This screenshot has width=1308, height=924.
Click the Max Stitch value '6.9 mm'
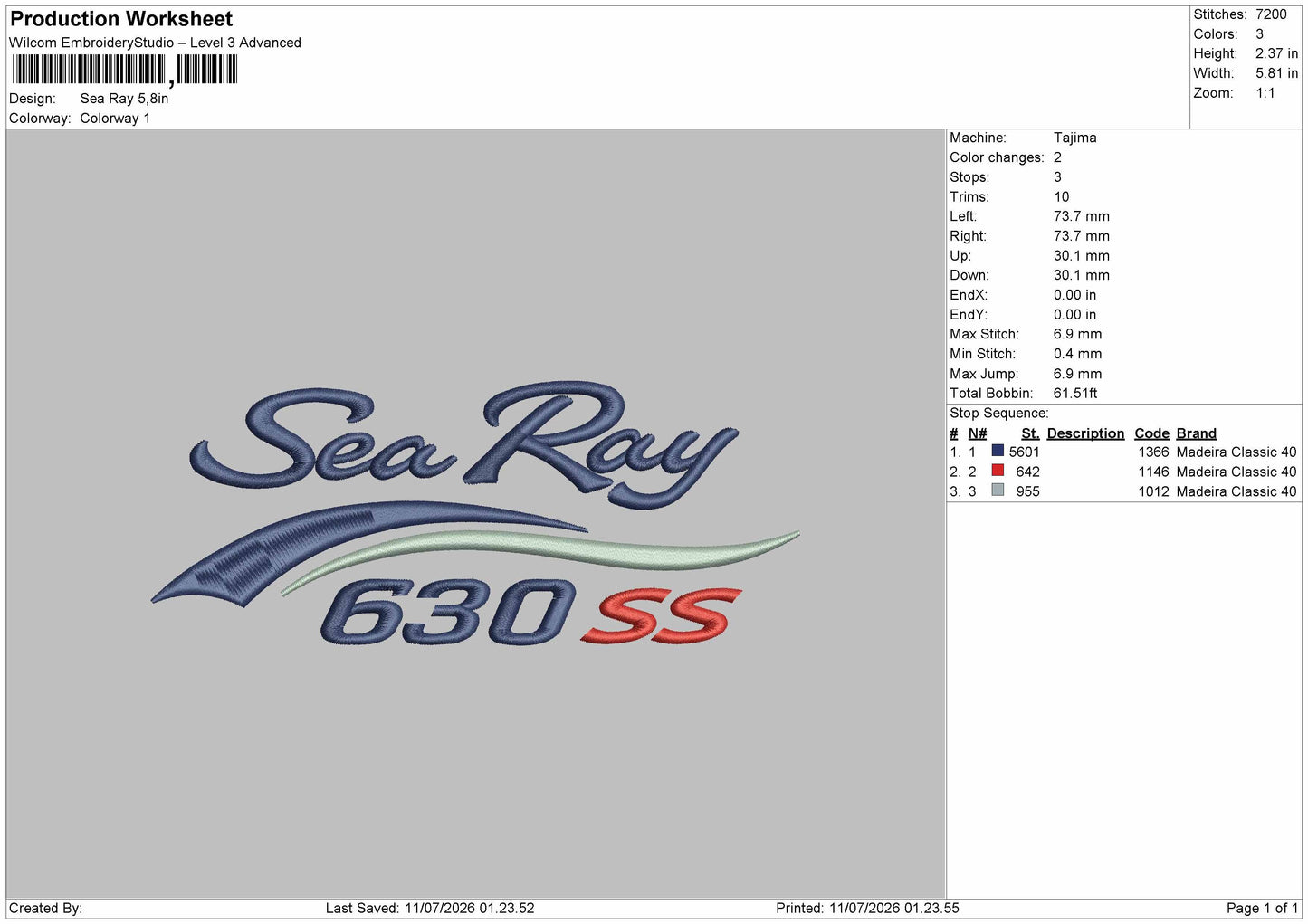pyautogui.click(x=1077, y=334)
